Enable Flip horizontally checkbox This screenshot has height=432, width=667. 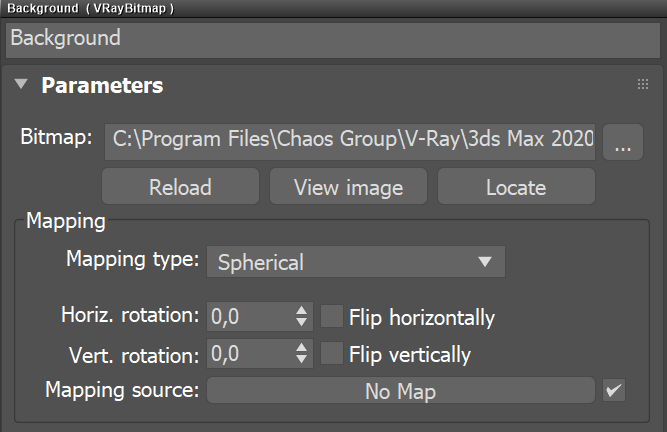(x=332, y=316)
